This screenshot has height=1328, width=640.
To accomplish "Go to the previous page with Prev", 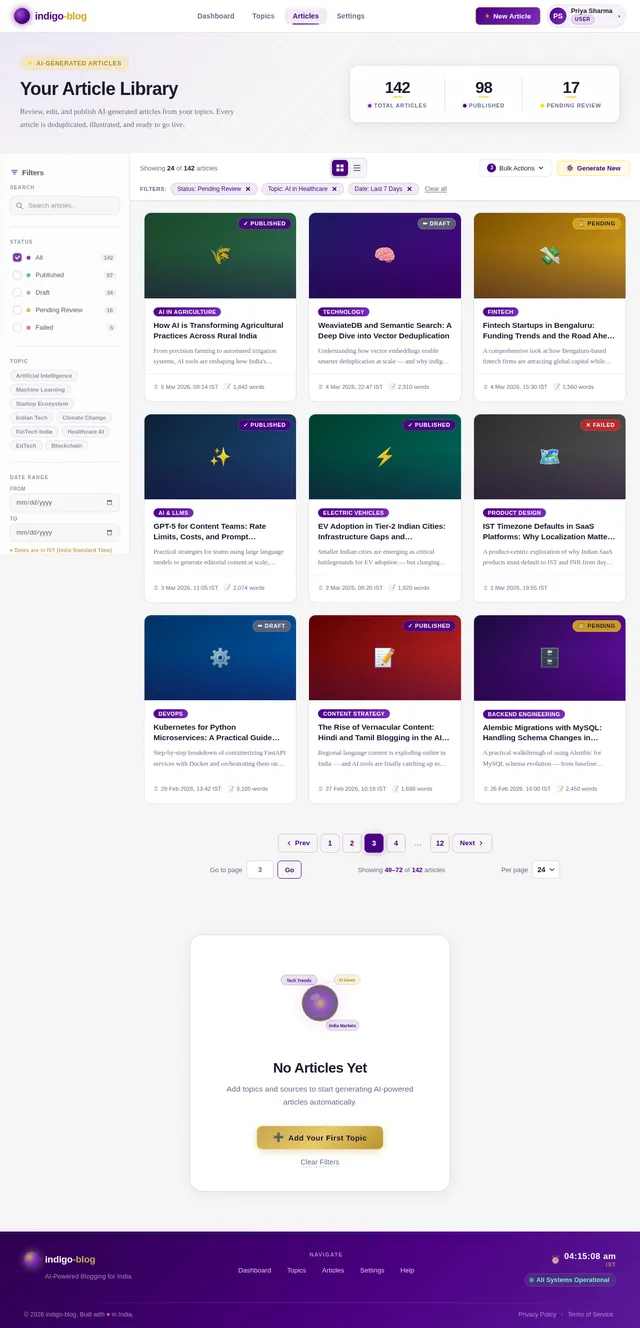I will click(298, 843).
